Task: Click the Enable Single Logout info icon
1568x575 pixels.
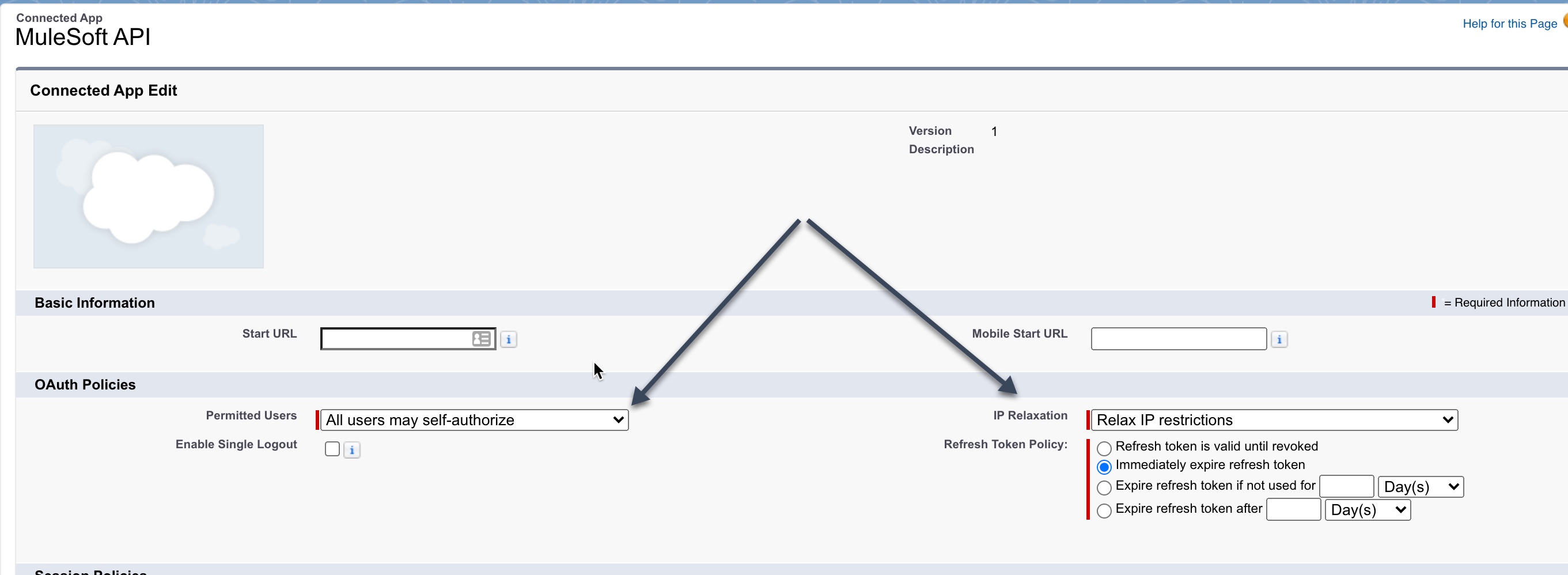Action: (352, 450)
